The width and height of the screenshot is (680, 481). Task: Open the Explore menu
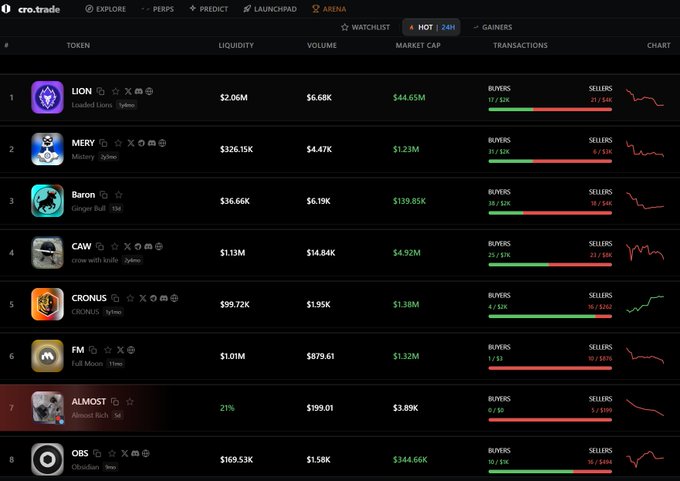105,9
